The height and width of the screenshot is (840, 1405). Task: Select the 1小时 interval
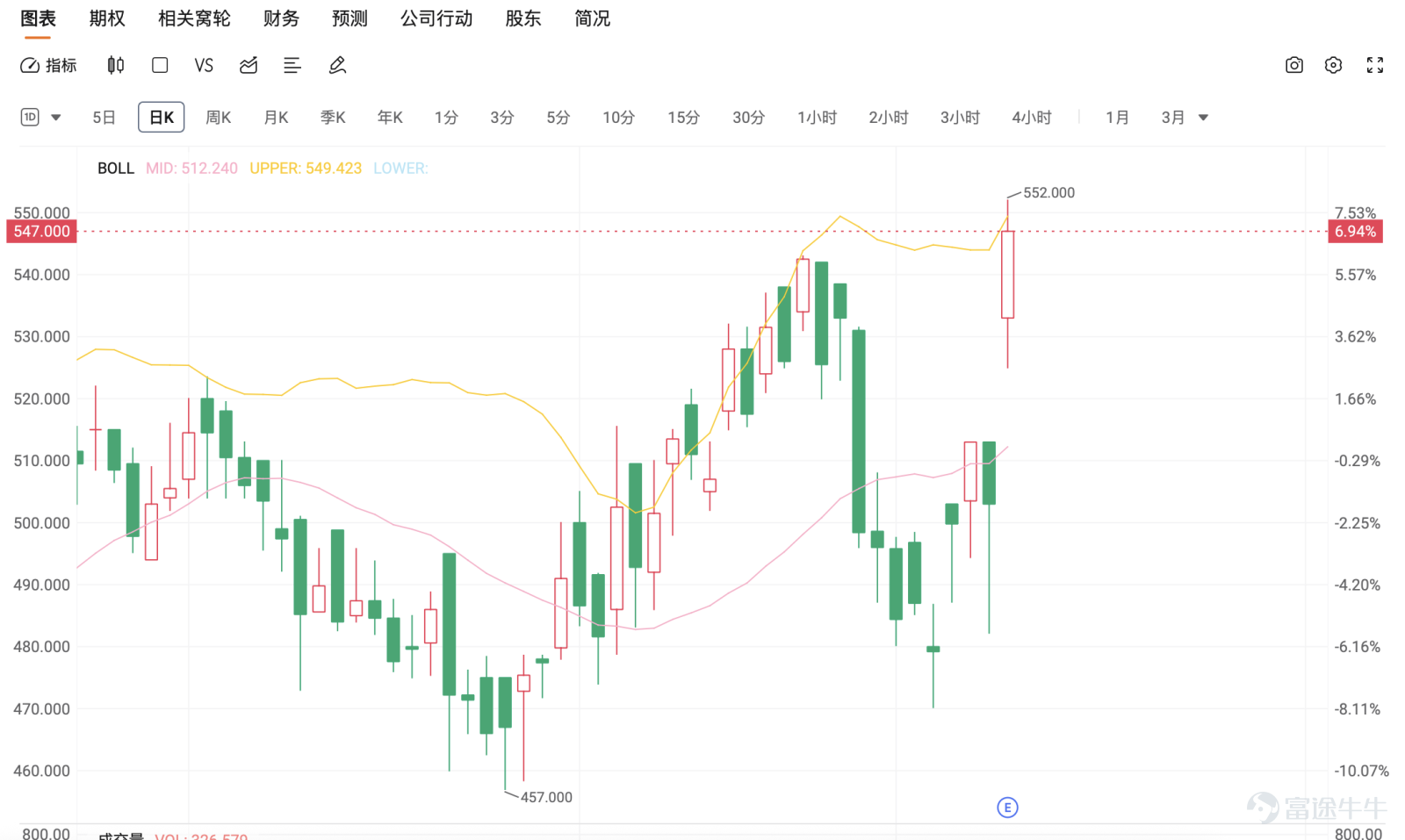click(817, 118)
